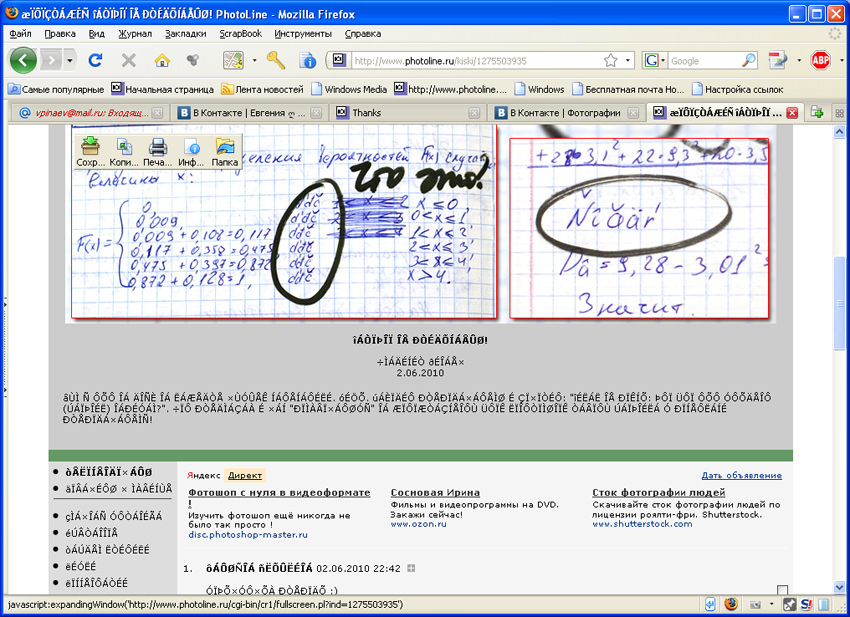Open the Инструменты menu
This screenshot has height=617, width=850.
tap(303, 34)
